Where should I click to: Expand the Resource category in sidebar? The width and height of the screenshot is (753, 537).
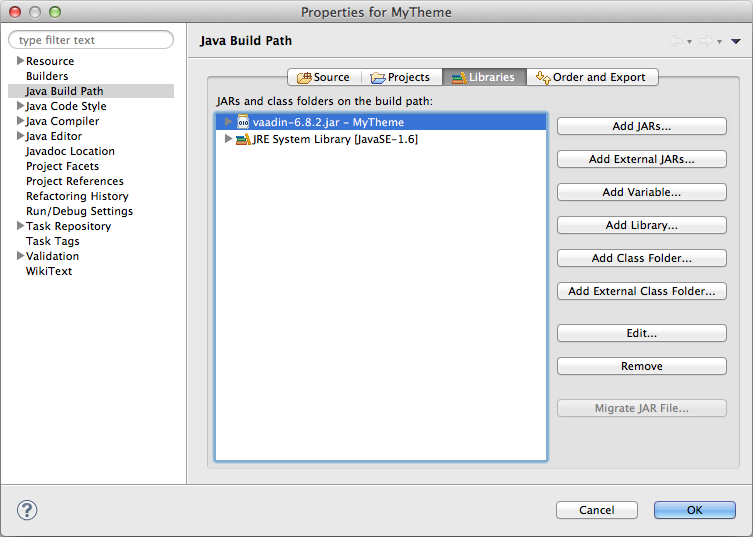[20, 61]
